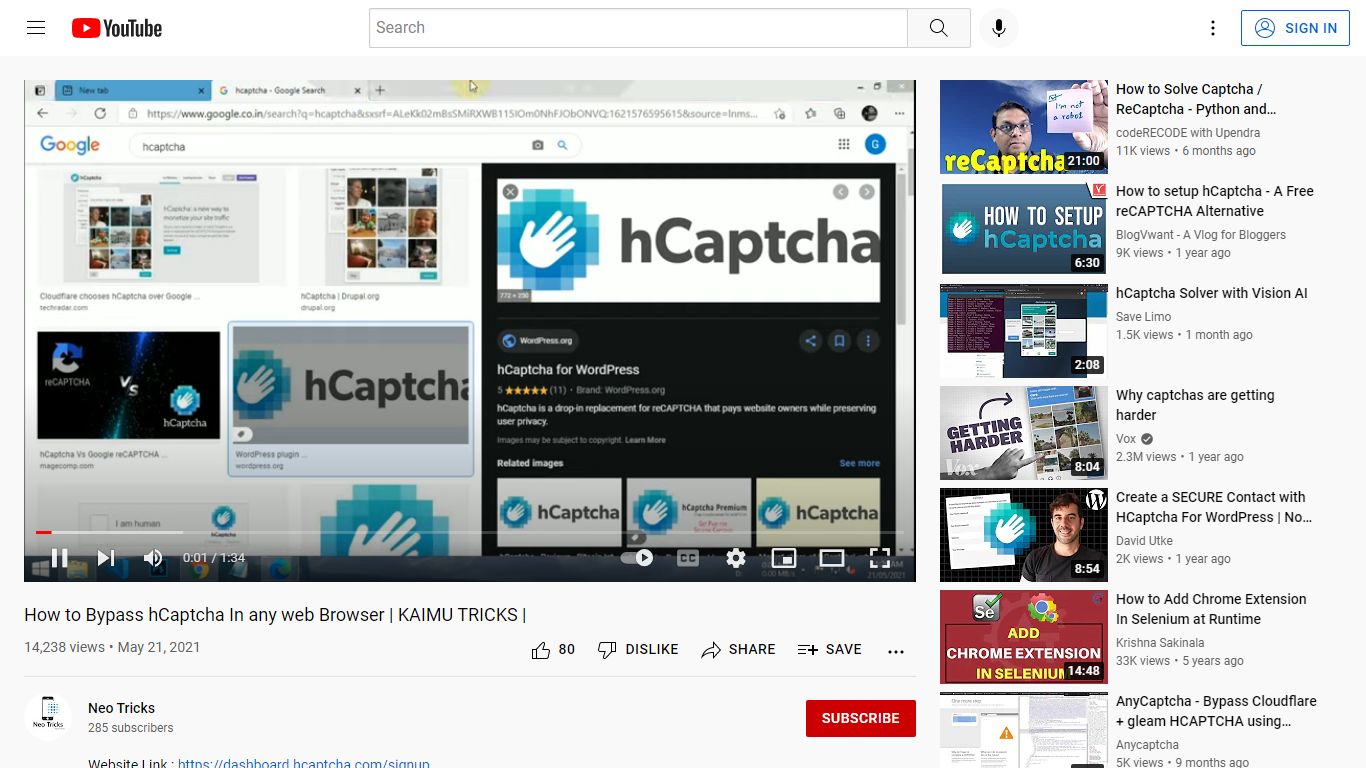Skip to the next video
Viewport: 1366px width, 768px height.
click(x=106, y=558)
